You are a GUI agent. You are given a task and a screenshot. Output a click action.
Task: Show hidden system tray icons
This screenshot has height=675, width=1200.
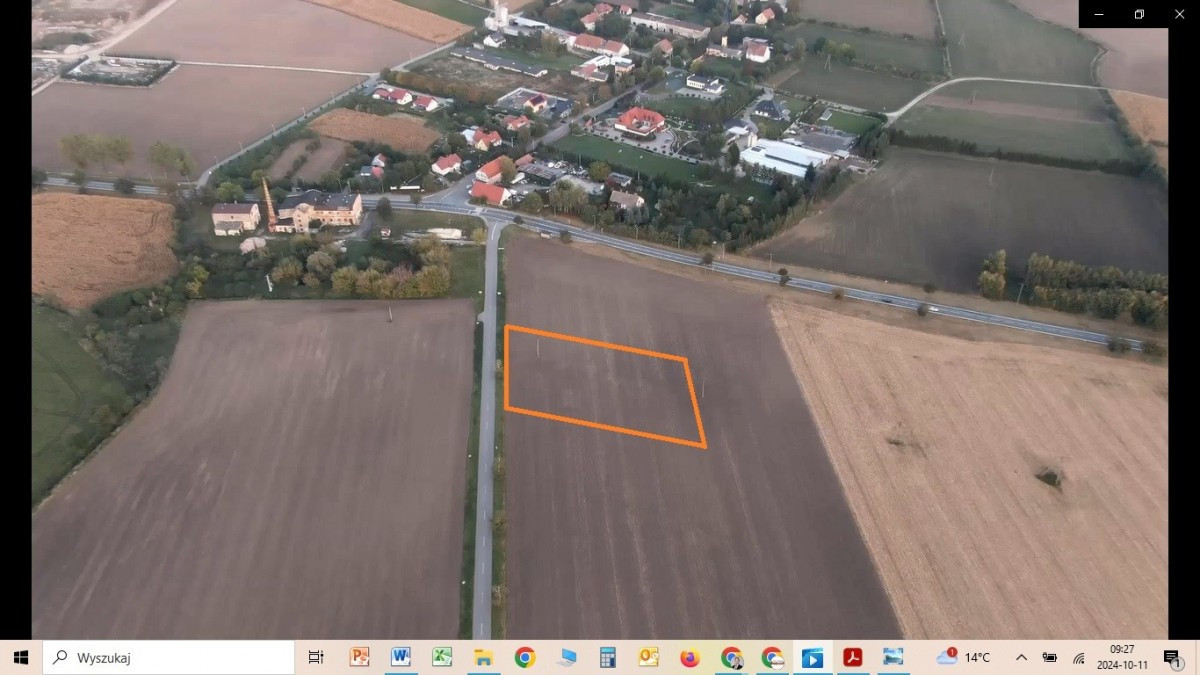1021,657
